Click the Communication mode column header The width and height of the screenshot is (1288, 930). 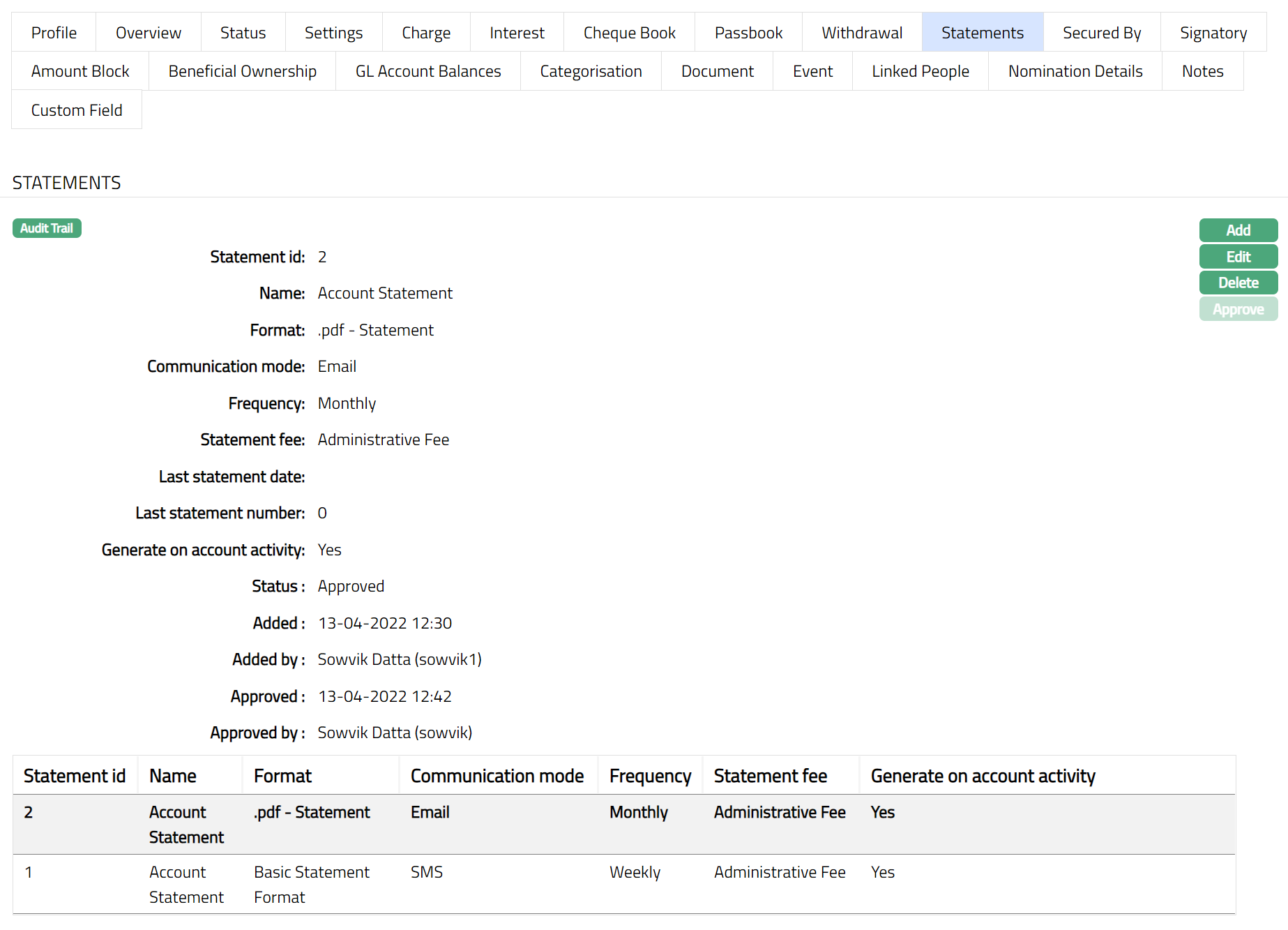pos(497,776)
